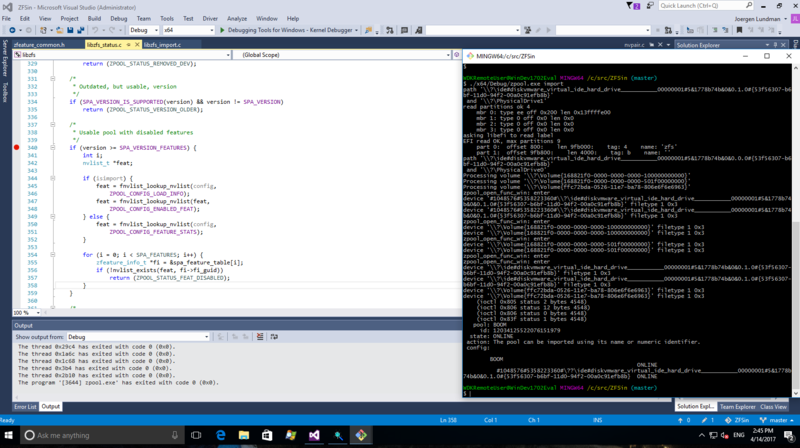The width and height of the screenshot is (800, 448).
Task: Click the master branch indicator in status bar
Action: pos(777,420)
